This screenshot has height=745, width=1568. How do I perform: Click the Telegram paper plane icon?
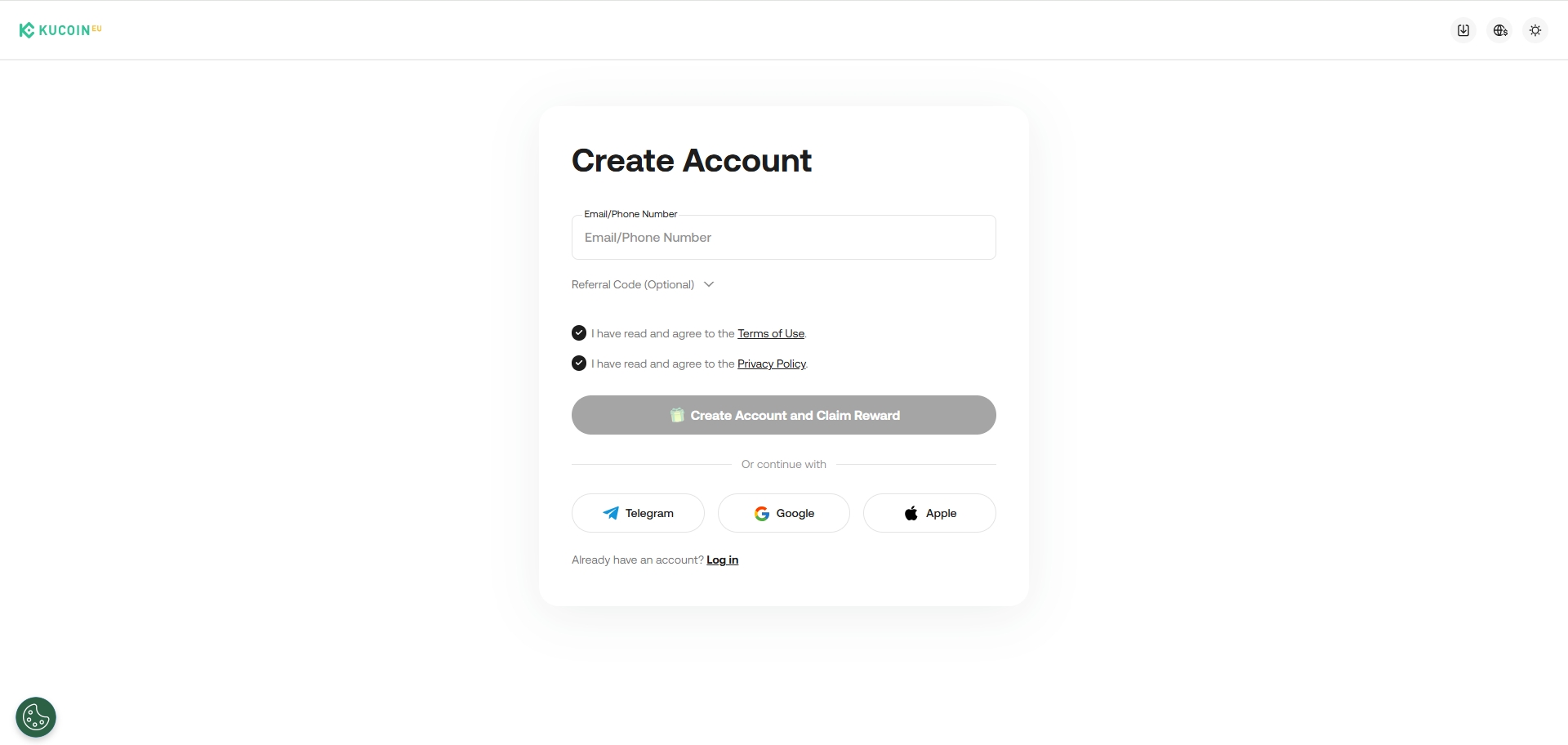[611, 513]
